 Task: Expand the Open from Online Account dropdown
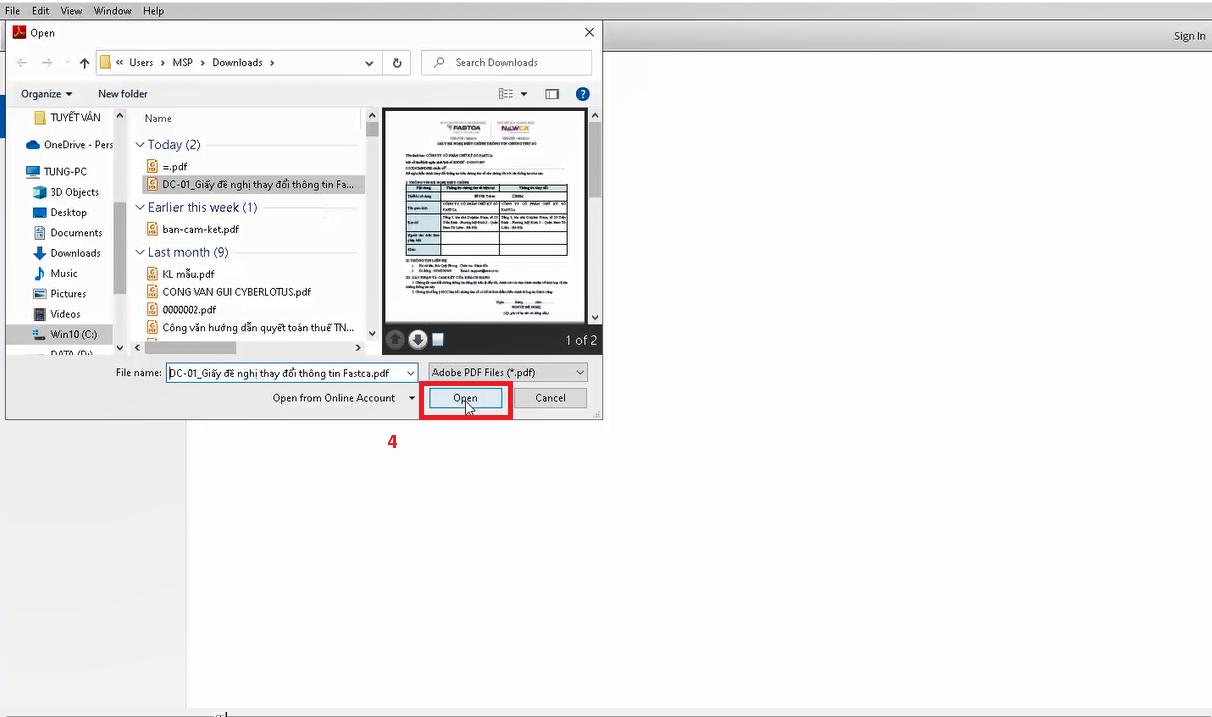pos(412,398)
